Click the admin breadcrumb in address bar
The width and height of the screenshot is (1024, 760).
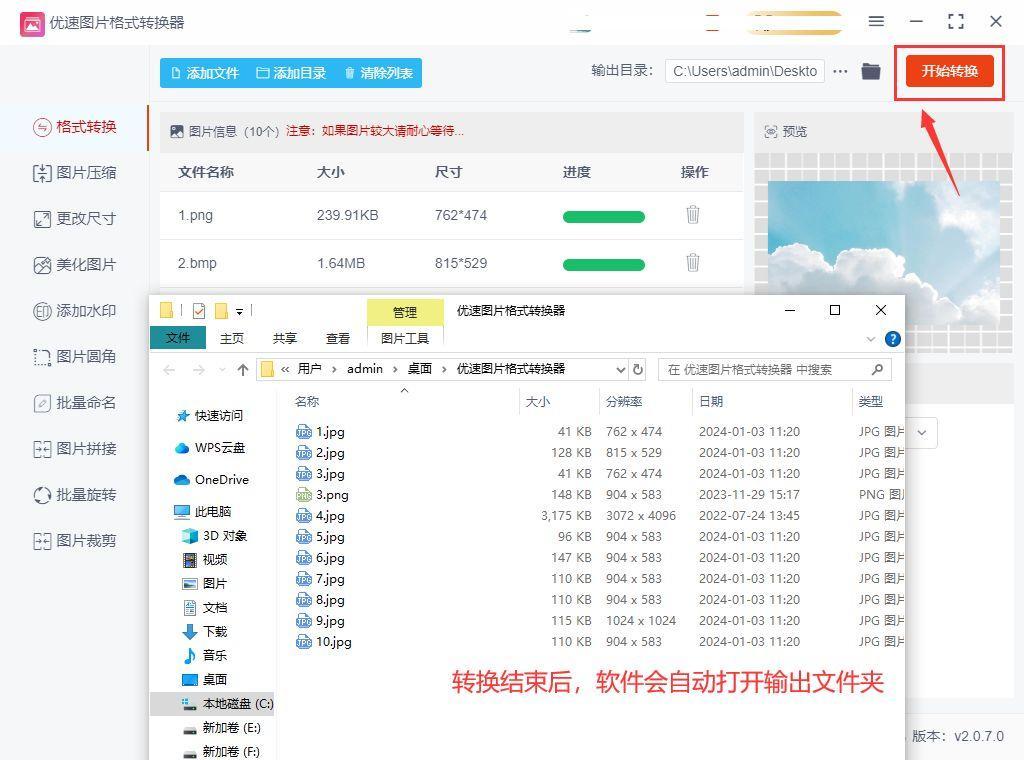364,369
